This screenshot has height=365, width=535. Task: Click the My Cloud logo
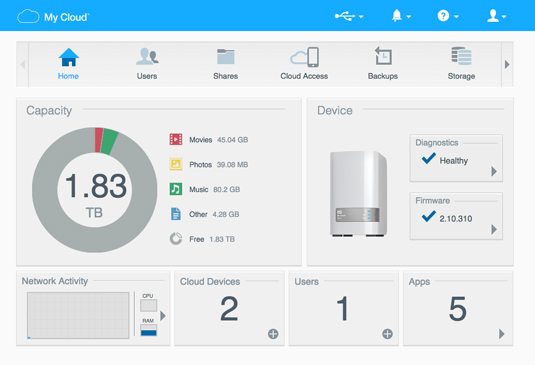tap(53, 16)
